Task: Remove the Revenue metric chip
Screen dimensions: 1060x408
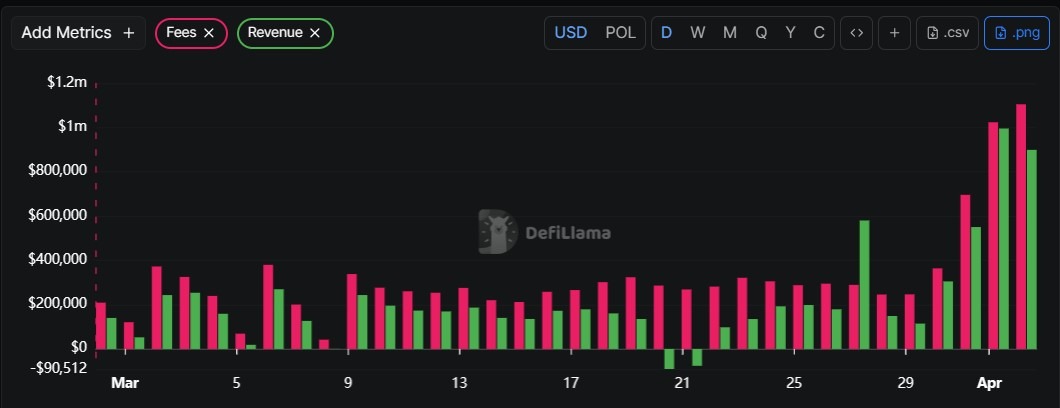Action: click(315, 33)
